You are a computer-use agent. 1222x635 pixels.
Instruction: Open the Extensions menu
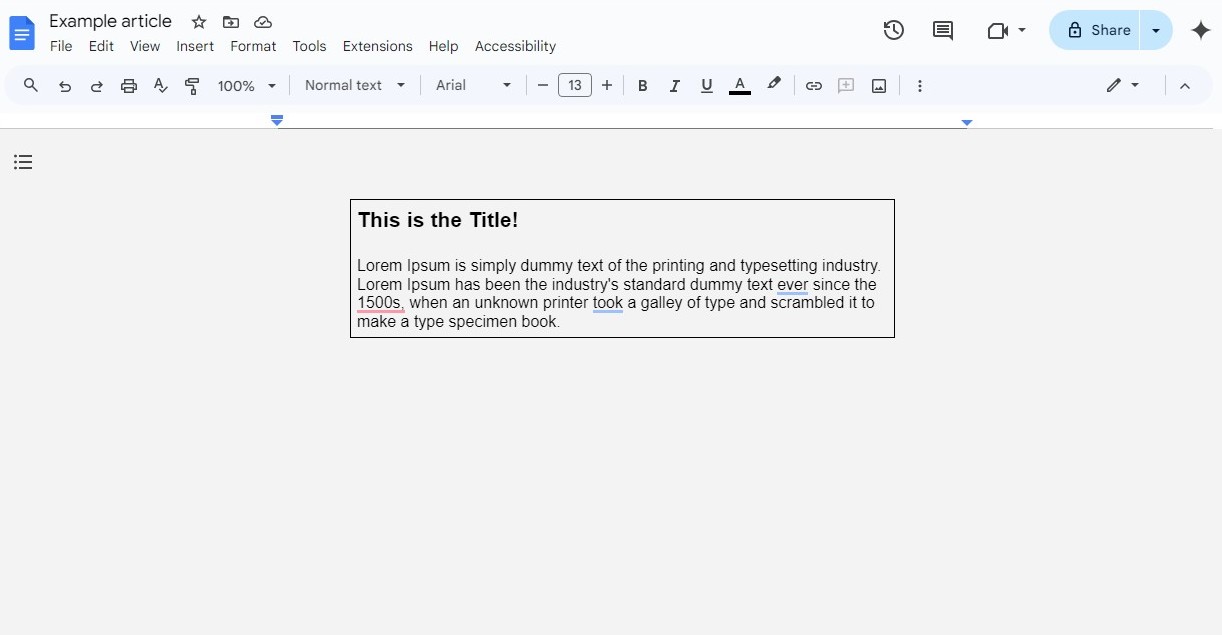(x=377, y=46)
